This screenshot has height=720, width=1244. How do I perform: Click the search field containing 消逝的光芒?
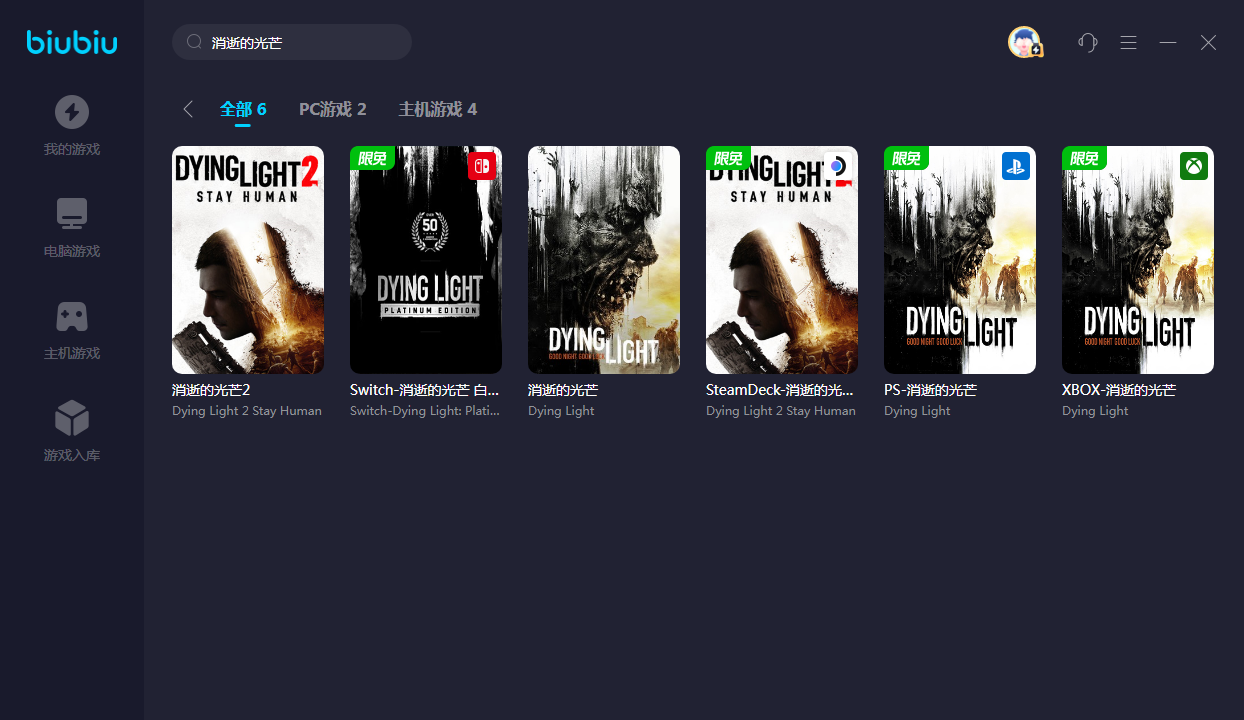pyautogui.click(x=300, y=42)
